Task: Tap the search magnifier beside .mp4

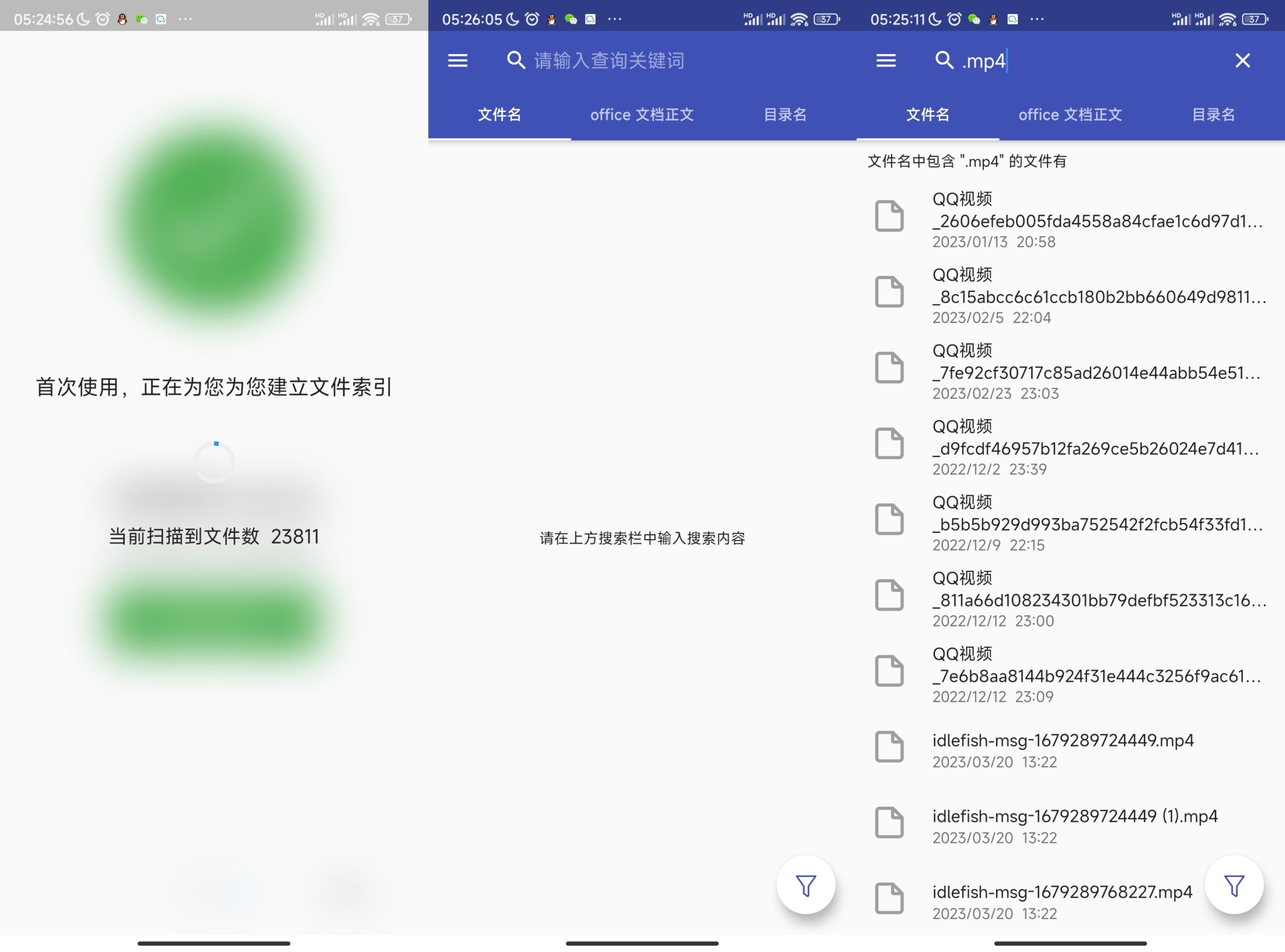Action: click(x=944, y=61)
